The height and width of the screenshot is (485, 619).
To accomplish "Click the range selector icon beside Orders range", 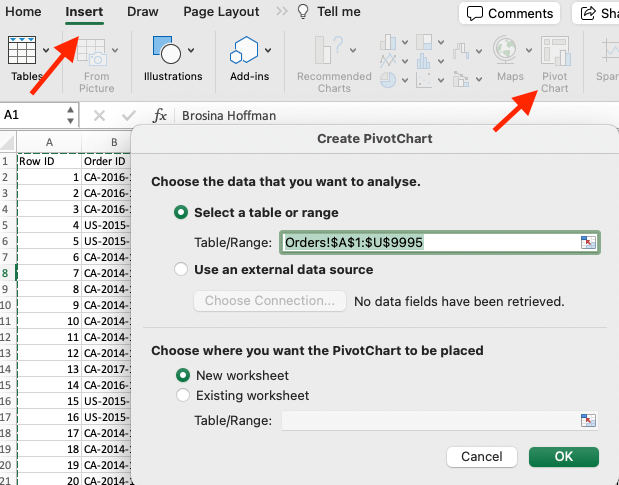I will pyautogui.click(x=588, y=242).
